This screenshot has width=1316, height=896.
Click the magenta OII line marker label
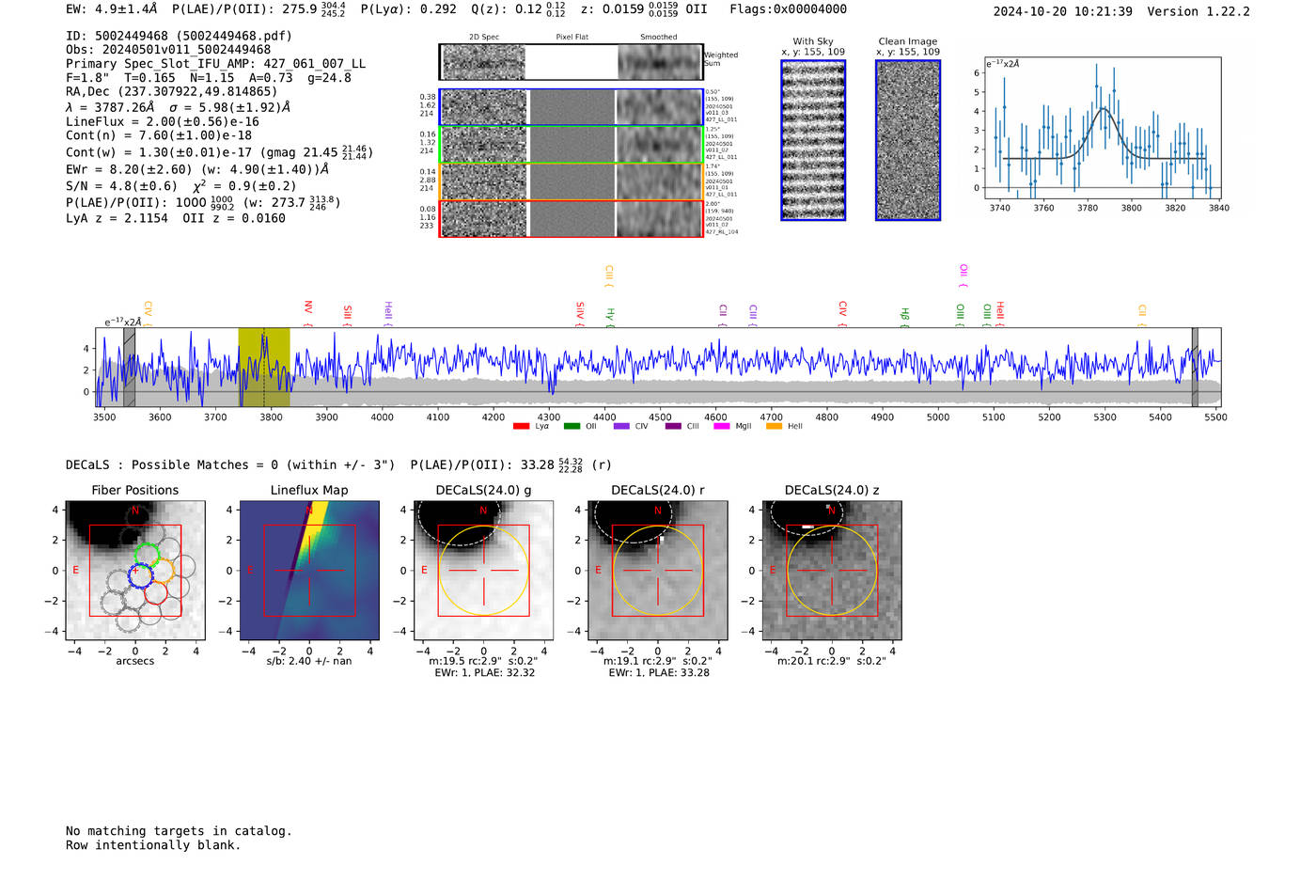tap(963, 275)
